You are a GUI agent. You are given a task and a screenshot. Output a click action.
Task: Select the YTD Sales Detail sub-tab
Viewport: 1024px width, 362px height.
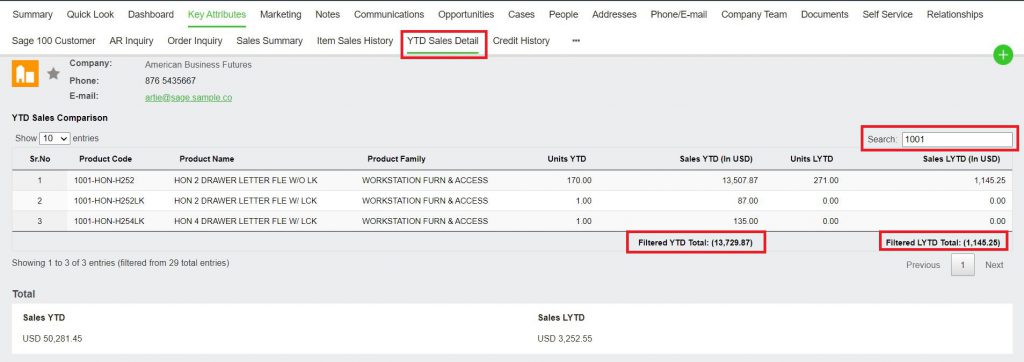pyautogui.click(x=443, y=41)
